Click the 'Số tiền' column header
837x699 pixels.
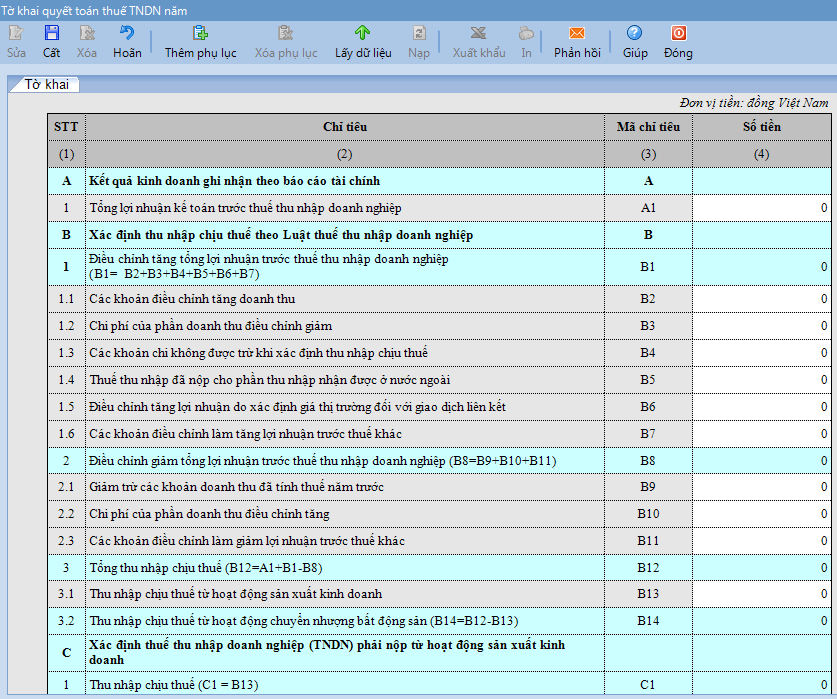762,127
